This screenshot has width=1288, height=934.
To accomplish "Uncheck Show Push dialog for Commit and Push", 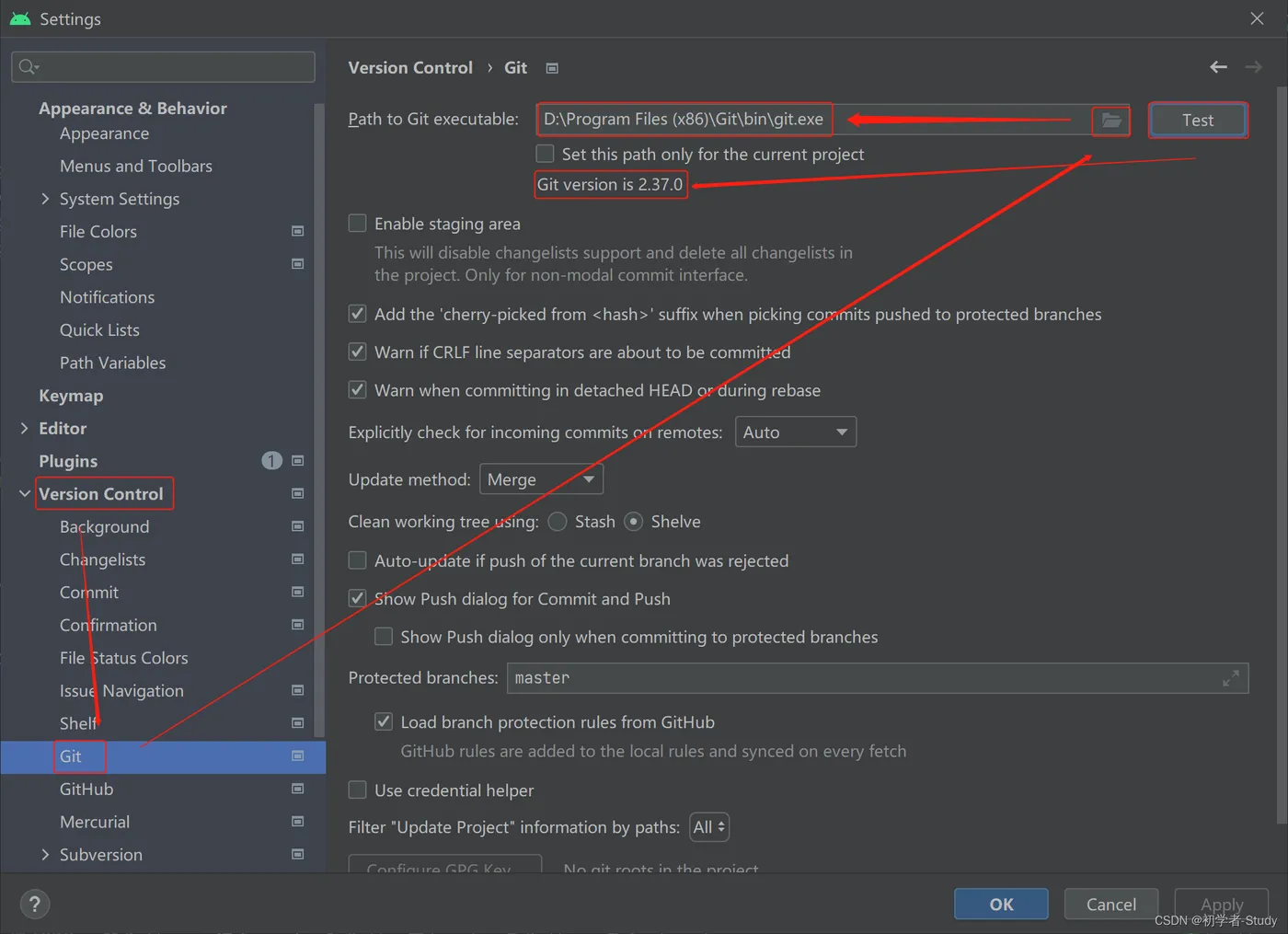I will point(358,598).
